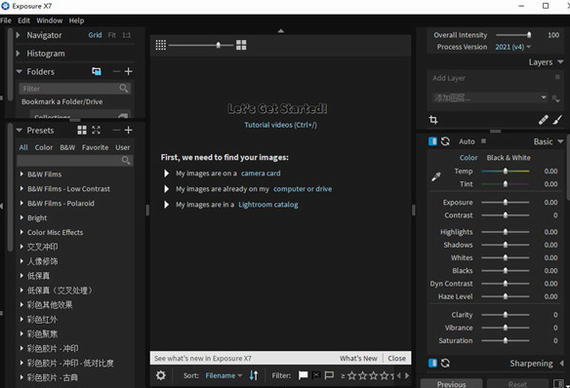570x388 pixels.
Task: Open the Window menu
Action: coord(49,20)
